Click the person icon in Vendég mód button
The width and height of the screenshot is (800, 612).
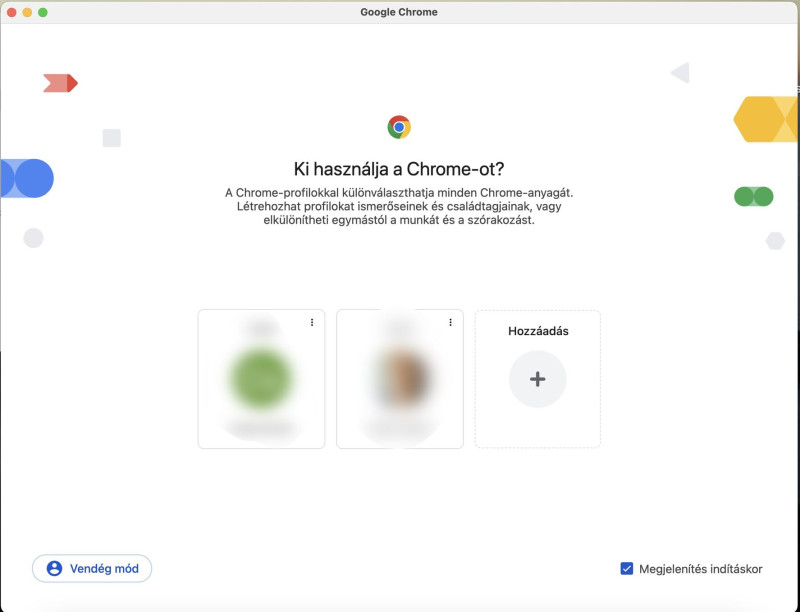coord(55,568)
